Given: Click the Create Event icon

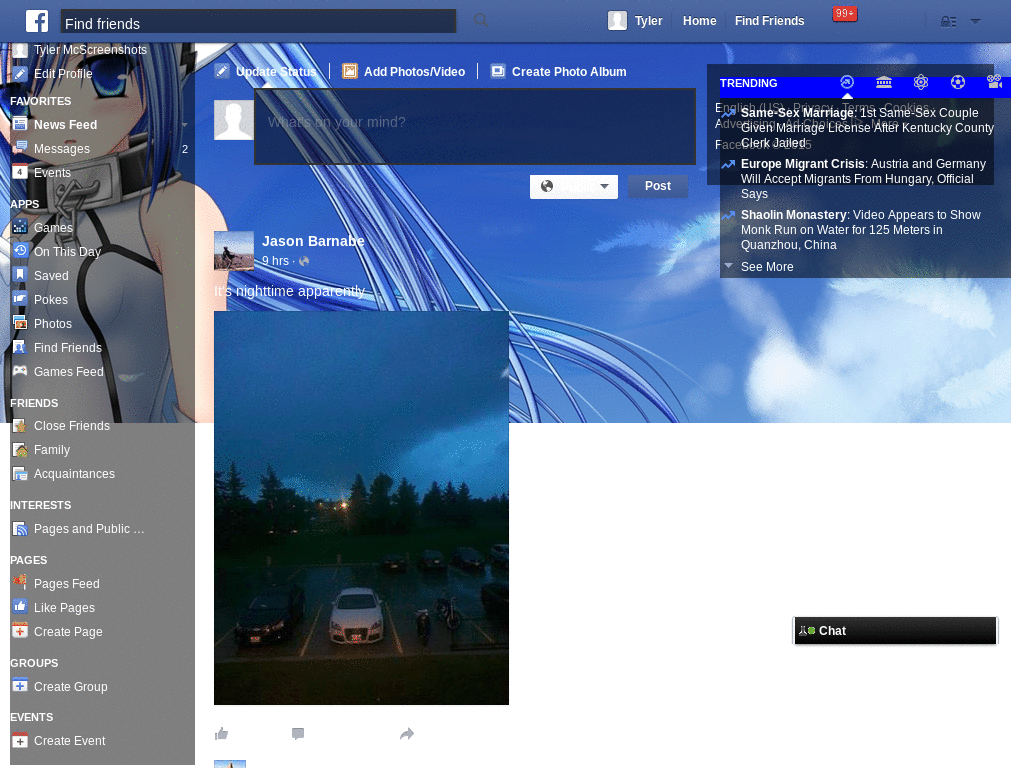Looking at the screenshot, I should [20, 741].
